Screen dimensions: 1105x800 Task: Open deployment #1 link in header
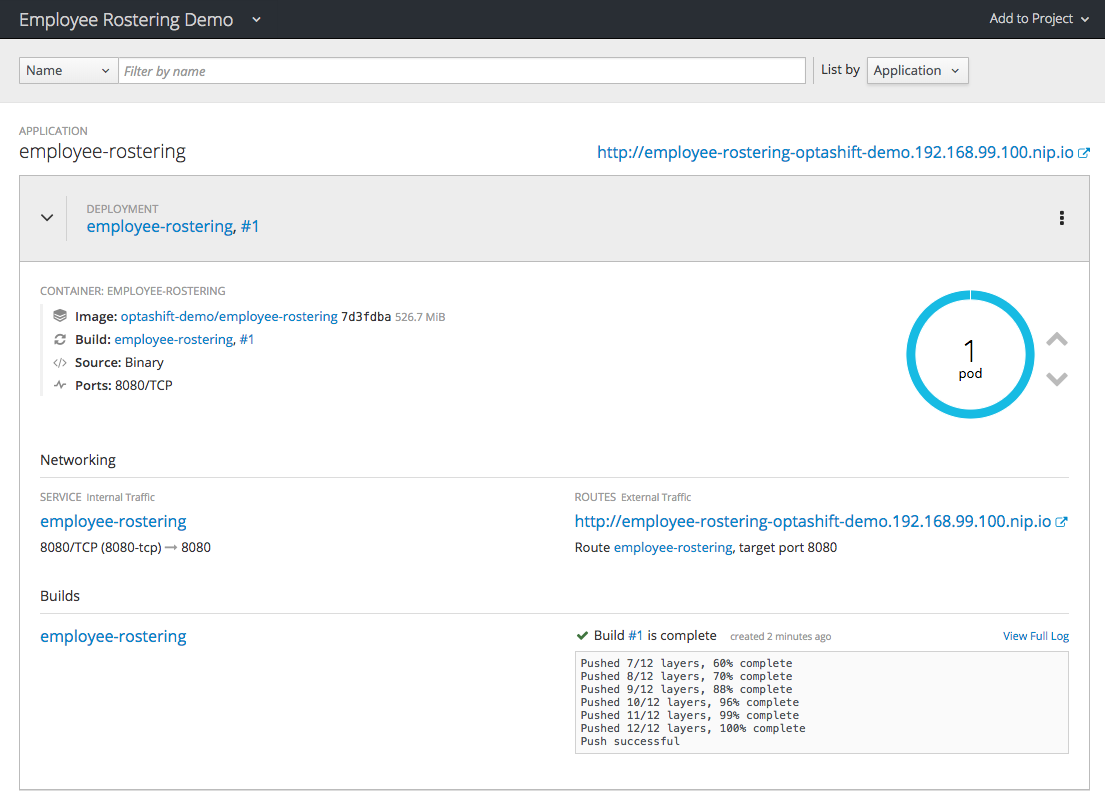250,226
